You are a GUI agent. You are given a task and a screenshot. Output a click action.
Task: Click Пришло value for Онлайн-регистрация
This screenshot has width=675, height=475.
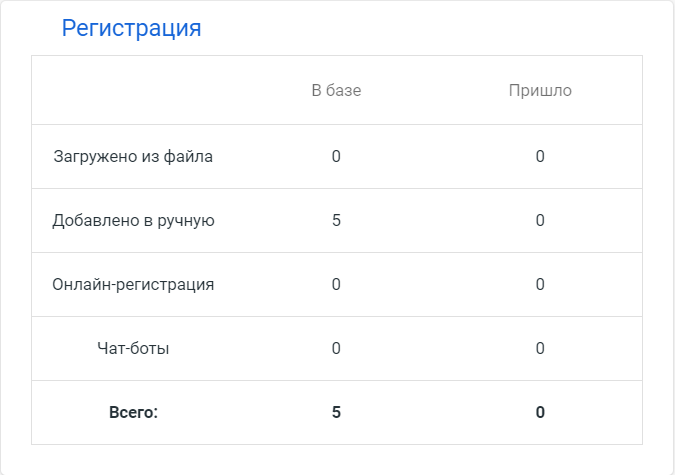(540, 284)
